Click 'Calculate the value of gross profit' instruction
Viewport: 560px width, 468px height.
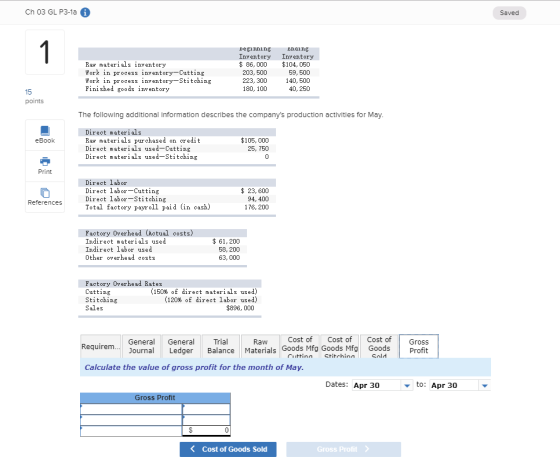coord(194,367)
